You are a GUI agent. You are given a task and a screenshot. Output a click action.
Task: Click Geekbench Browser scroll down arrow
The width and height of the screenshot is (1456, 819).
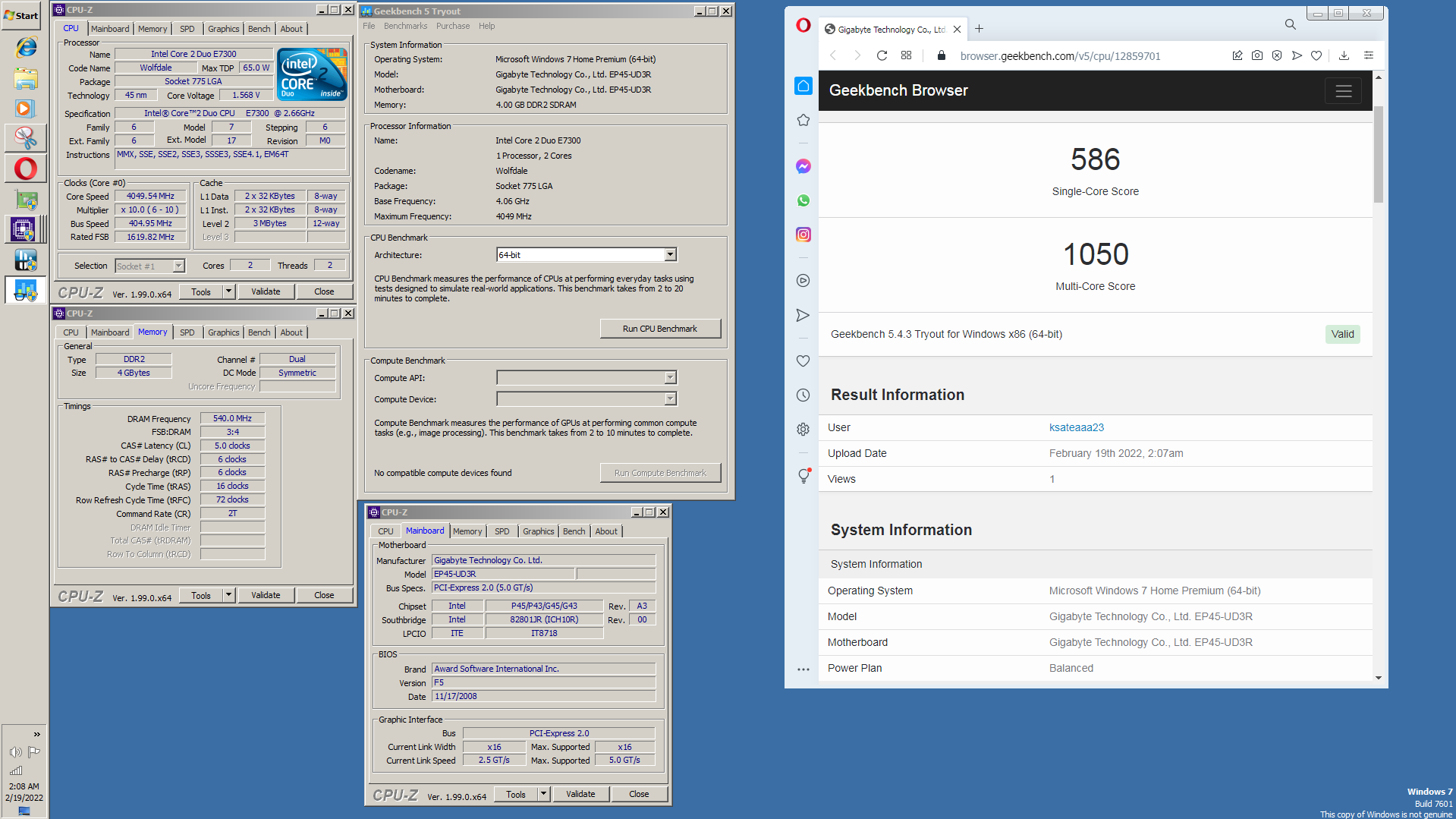[x=1378, y=678]
